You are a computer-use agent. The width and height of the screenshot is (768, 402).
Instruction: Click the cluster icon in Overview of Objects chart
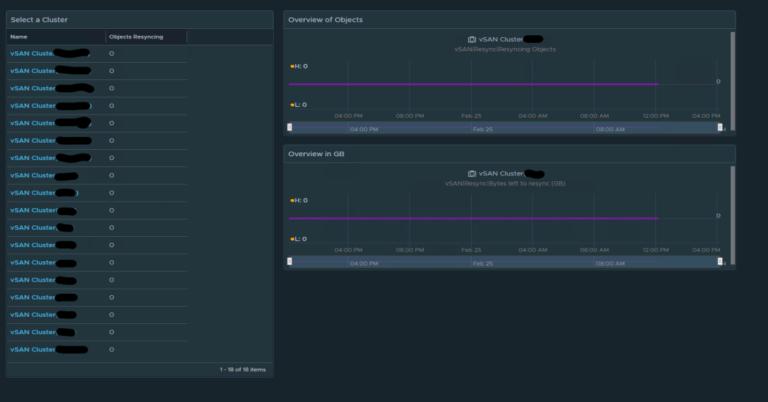[472, 39]
